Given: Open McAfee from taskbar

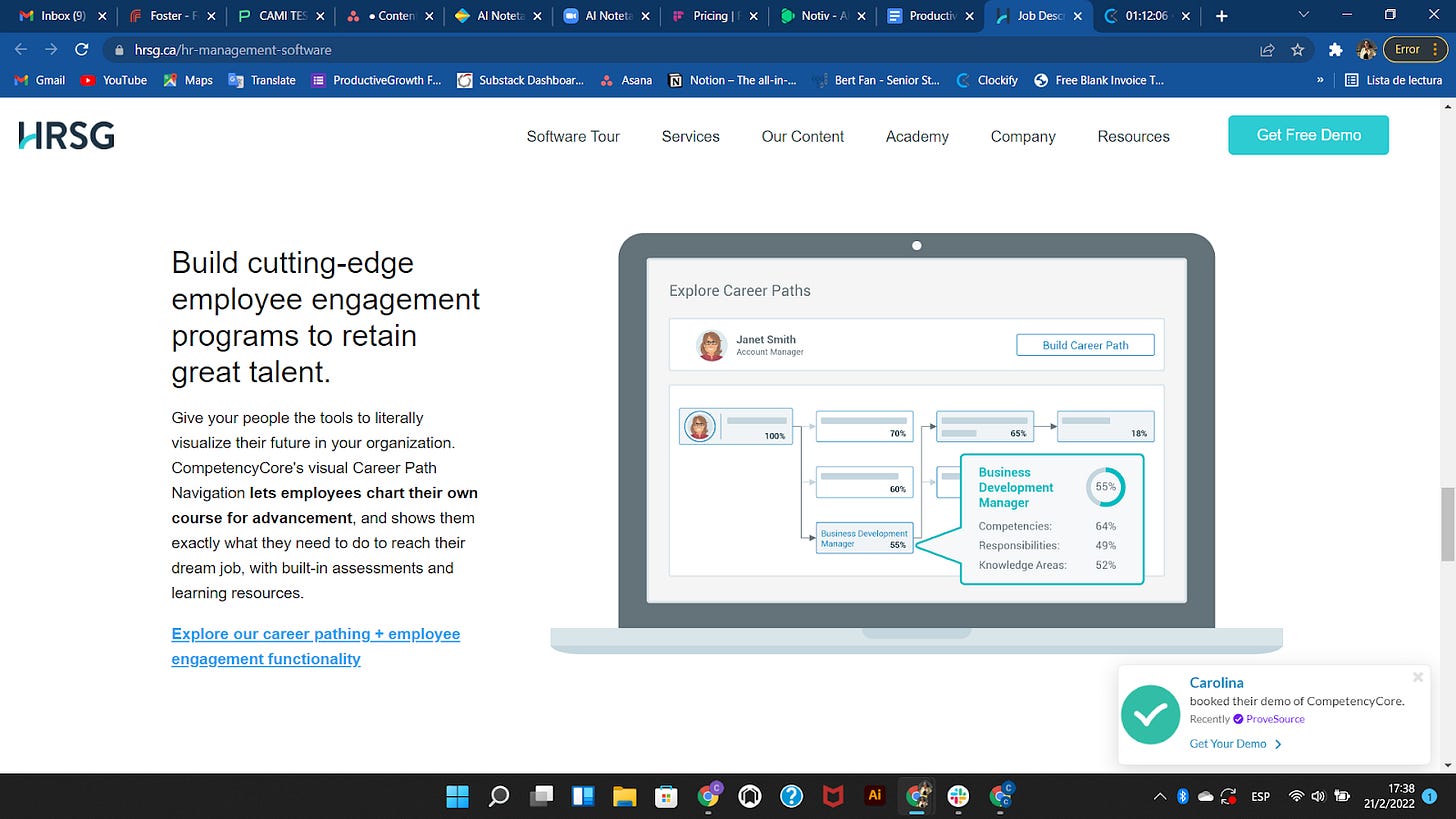Looking at the screenshot, I should [833, 796].
